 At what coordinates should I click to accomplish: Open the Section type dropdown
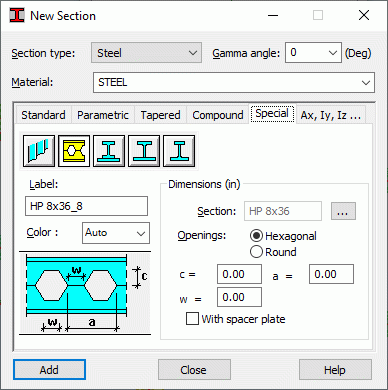146,53
